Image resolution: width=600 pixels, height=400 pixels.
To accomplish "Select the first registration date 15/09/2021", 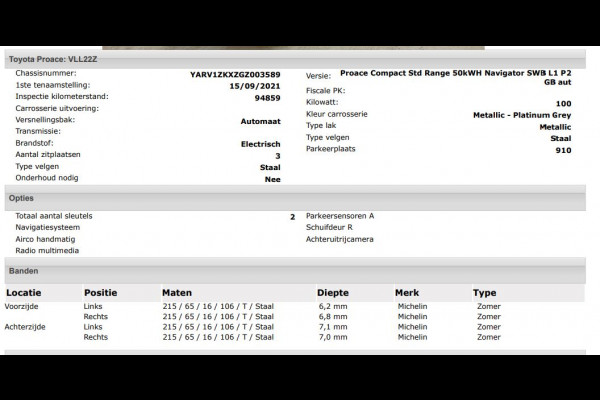I will (255, 86).
